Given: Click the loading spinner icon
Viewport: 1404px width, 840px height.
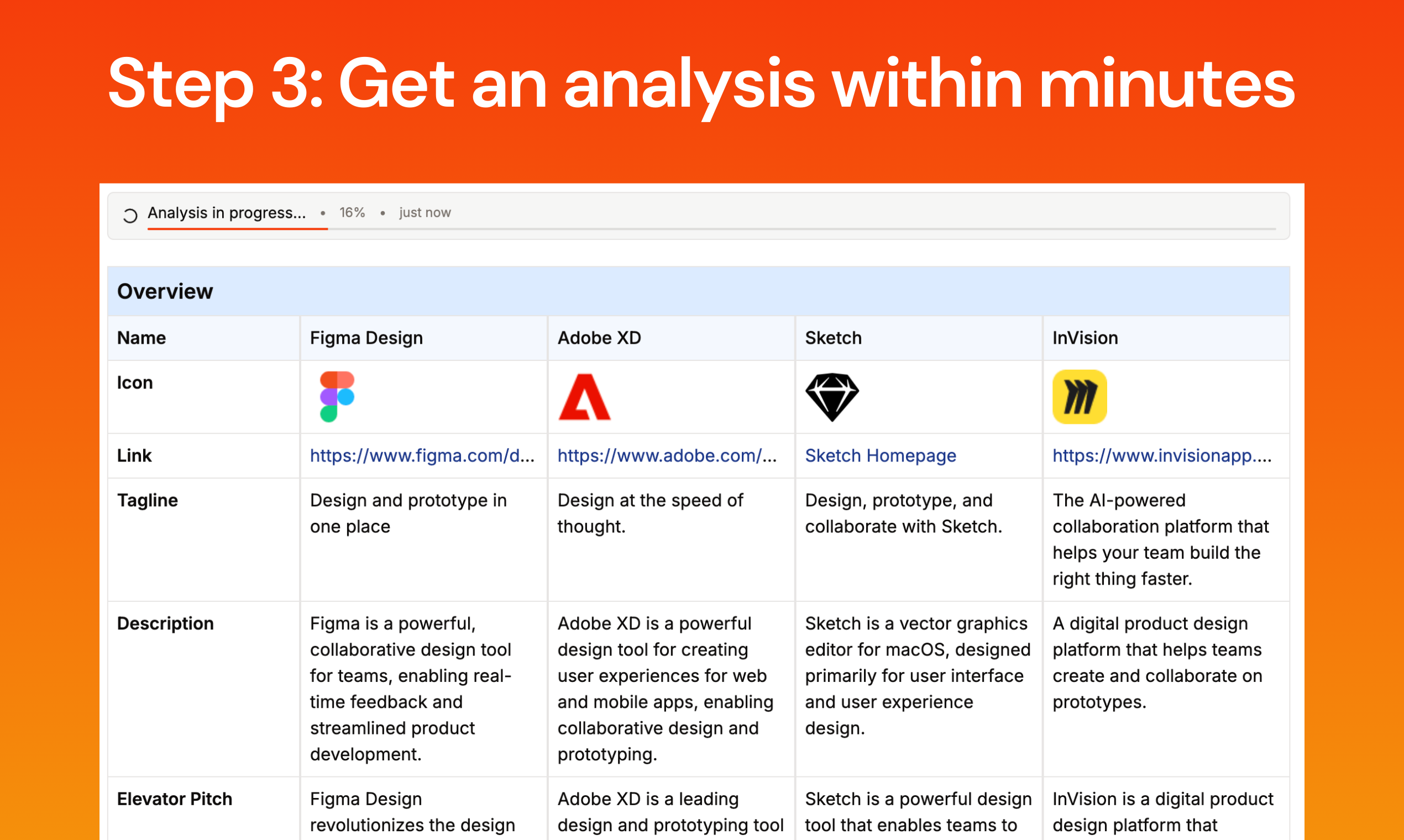Looking at the screenshot, I should coord(130,216).
